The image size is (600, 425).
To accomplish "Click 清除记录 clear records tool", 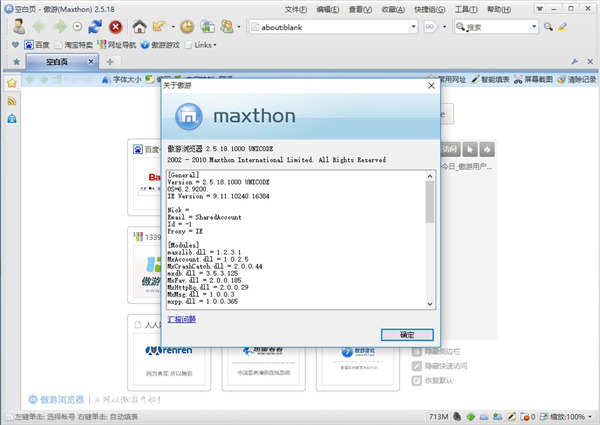I will 577,80.
